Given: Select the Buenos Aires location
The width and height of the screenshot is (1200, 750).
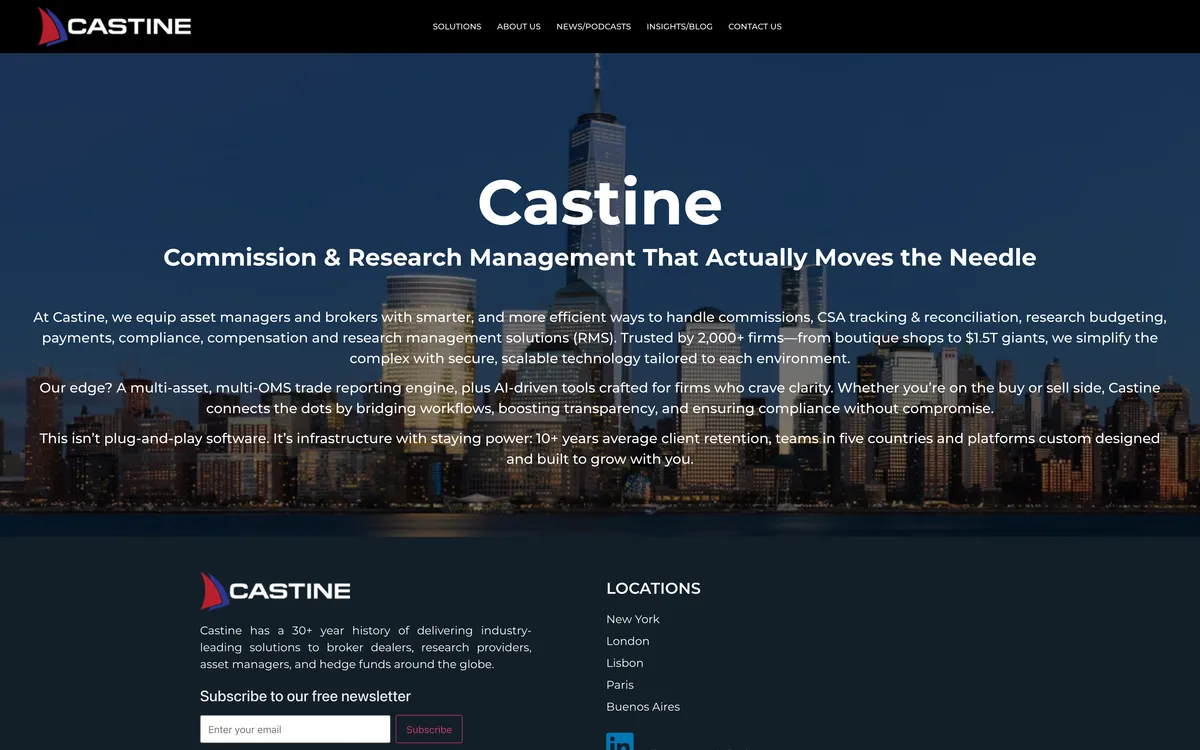Looking at the screenshot, I should click(x=643, y=707).
